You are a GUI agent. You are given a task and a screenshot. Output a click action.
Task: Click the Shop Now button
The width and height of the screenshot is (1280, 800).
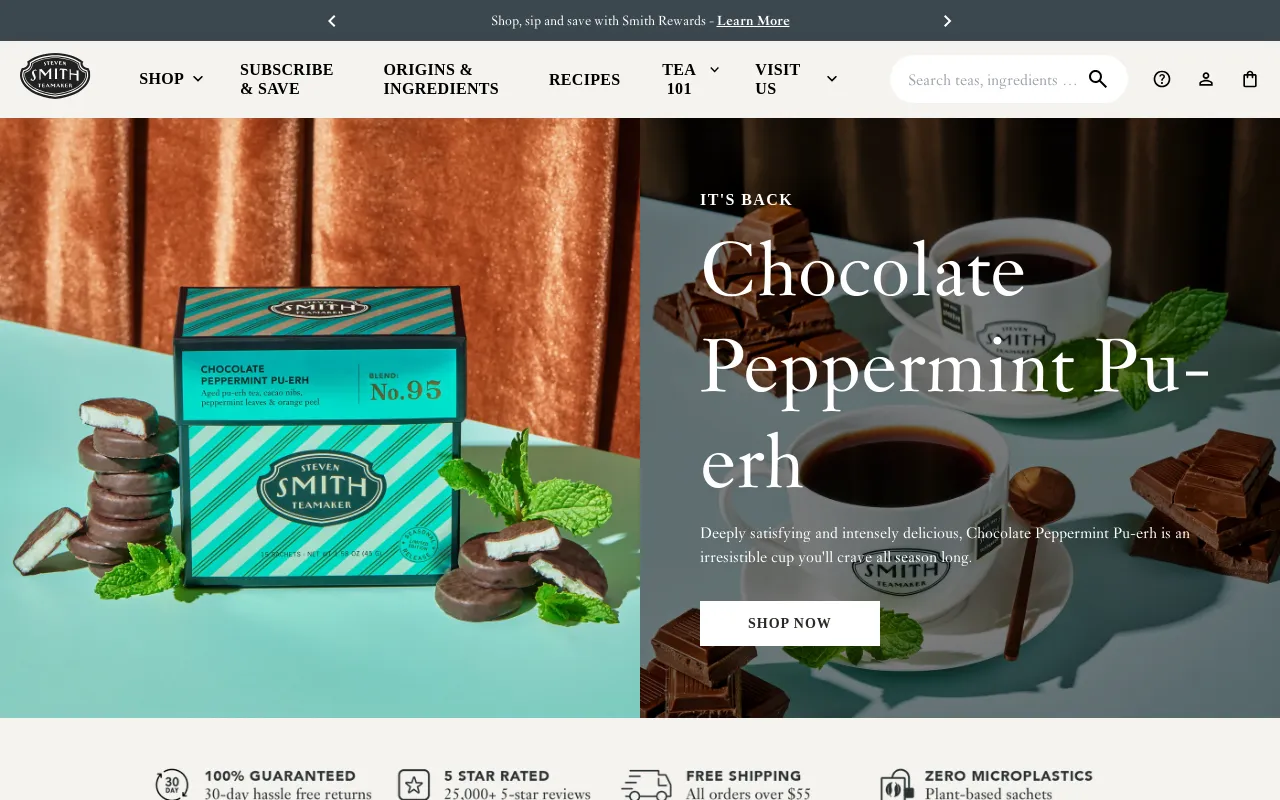790,623
